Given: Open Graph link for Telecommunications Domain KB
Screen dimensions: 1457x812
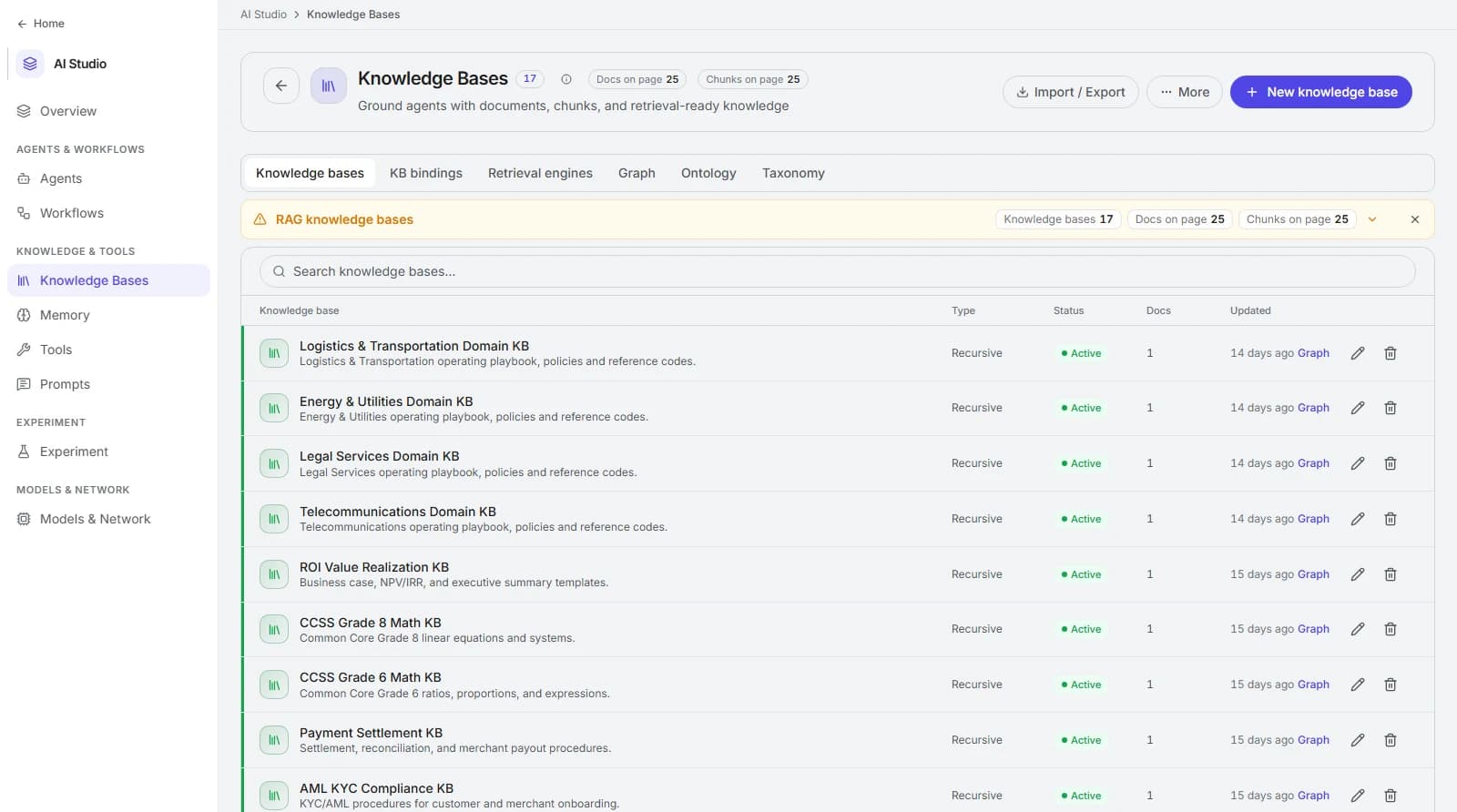Looking at the screenshot, I should click(1313, 519).
